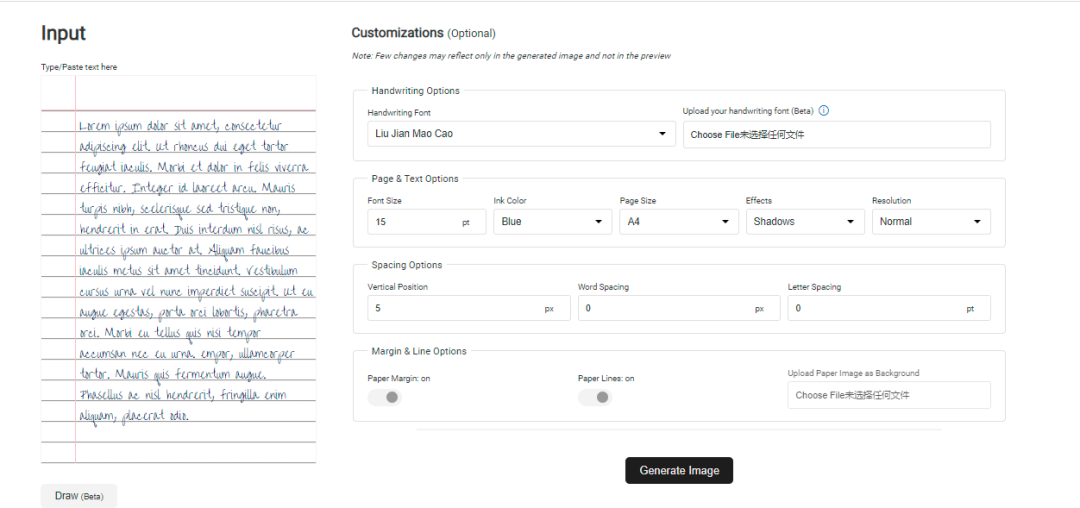Click the Vertical Position input field
Viewport: 1080px width, 508px height.
coord(455,309)
